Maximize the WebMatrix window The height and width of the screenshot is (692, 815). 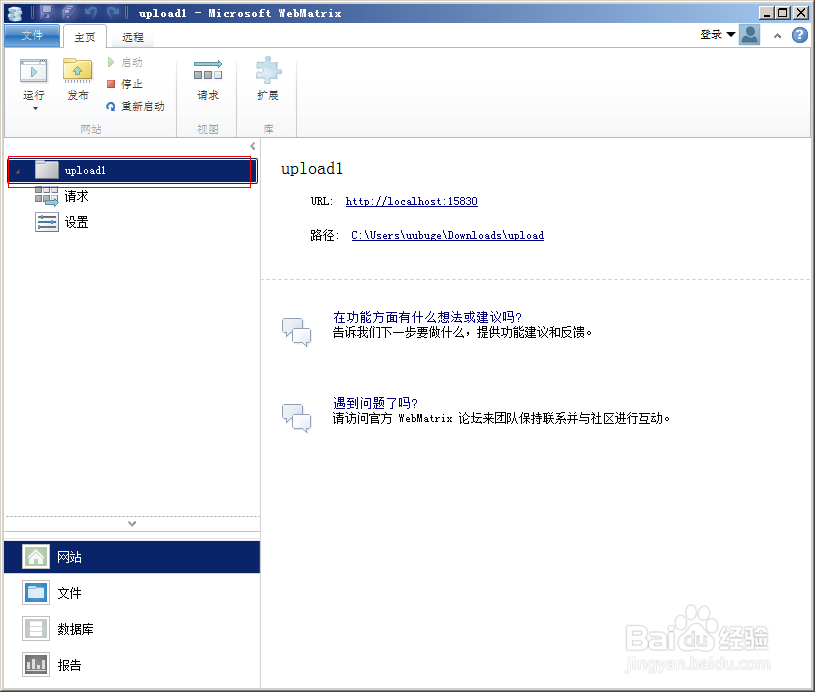click(x=783, y=12)
